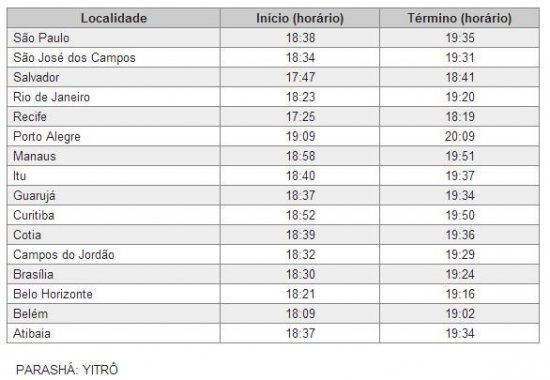Image resolution: width=550 pixels, height=380 pixels.
Task: Select the São José dos Campos cell
Action: click(114, 58)
